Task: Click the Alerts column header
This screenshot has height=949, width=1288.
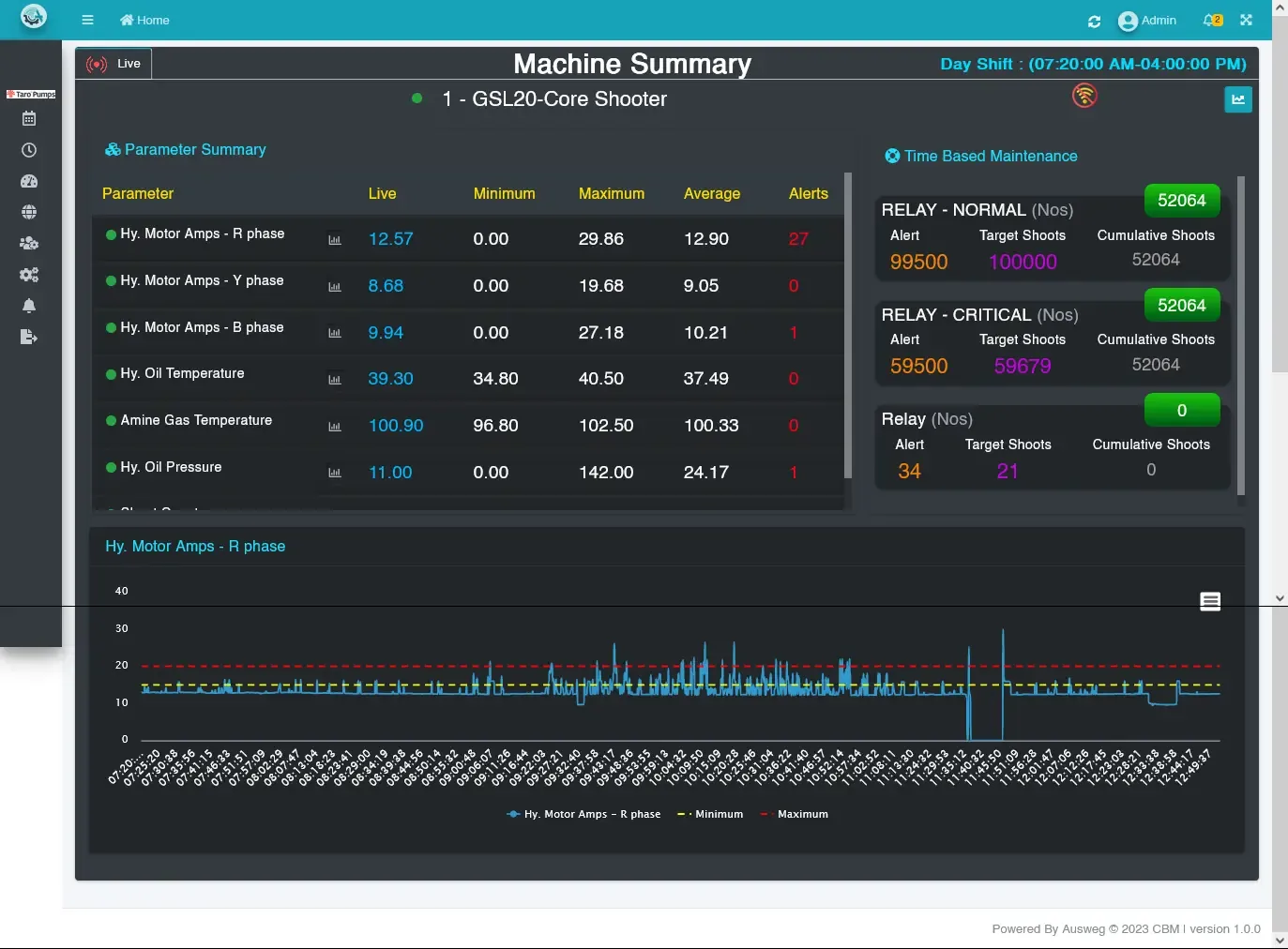Action: click(x=809, y=193)
